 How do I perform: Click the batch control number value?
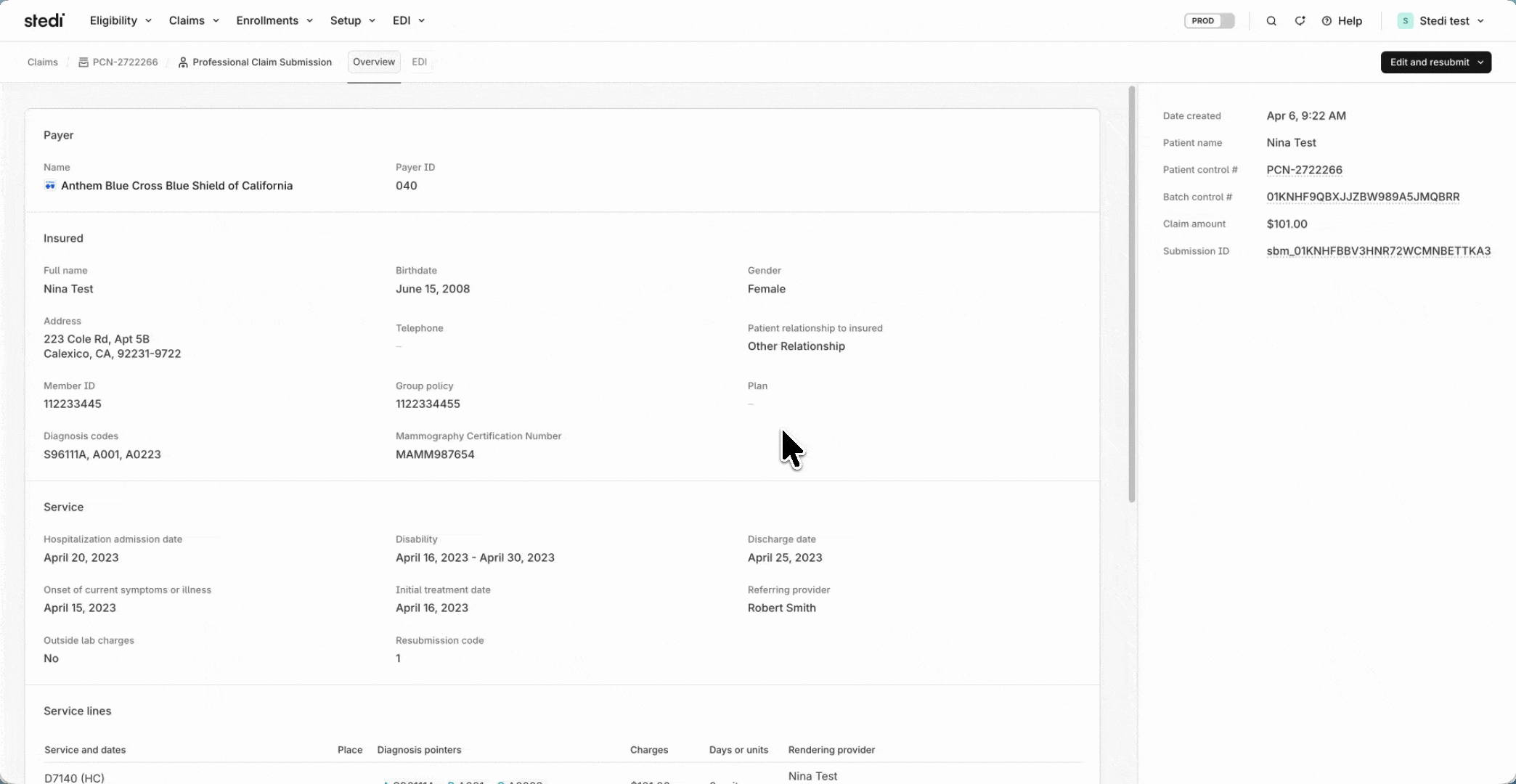[x=1362, y=197]
